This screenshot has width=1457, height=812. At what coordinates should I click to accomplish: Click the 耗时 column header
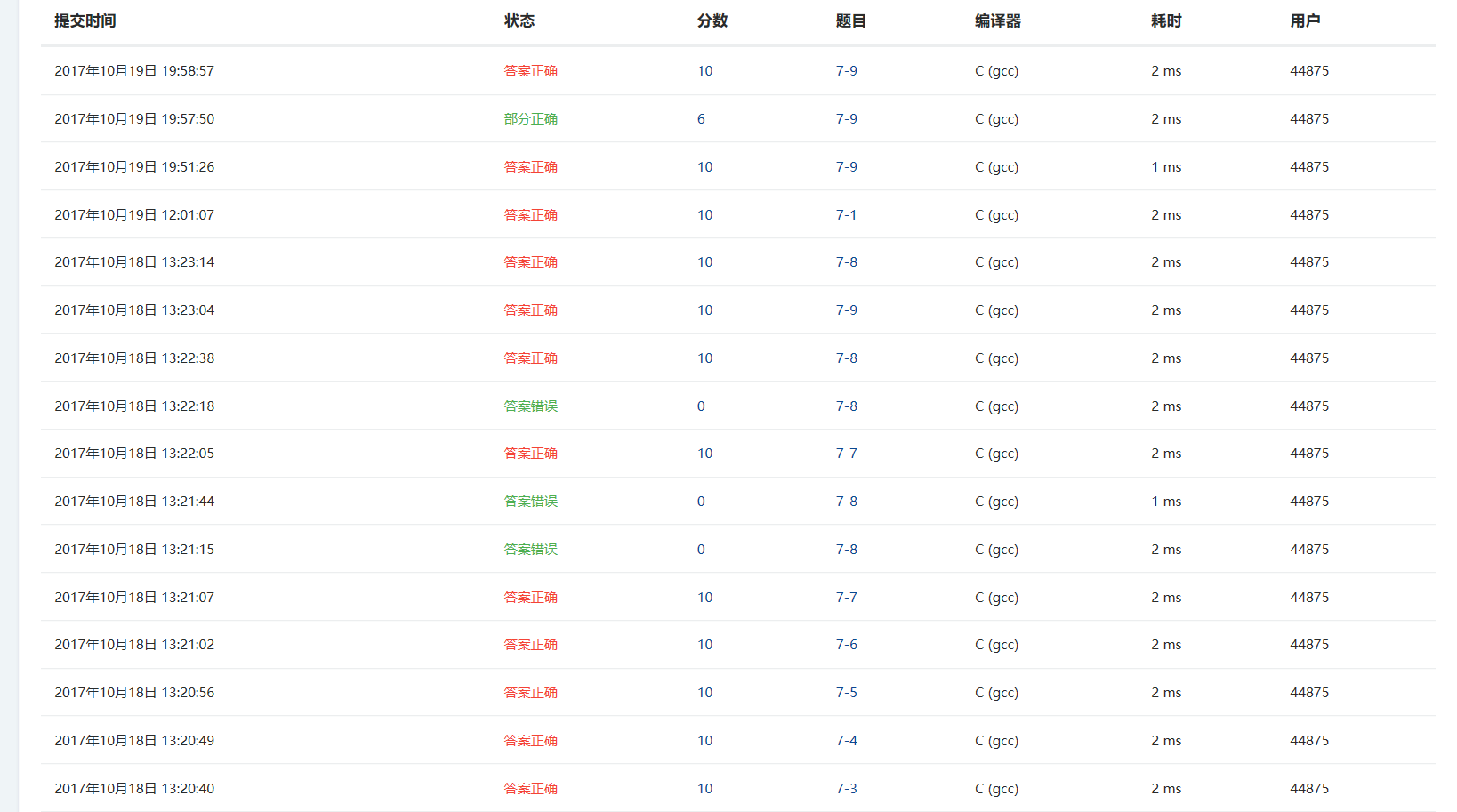(x=1166, y=21)
